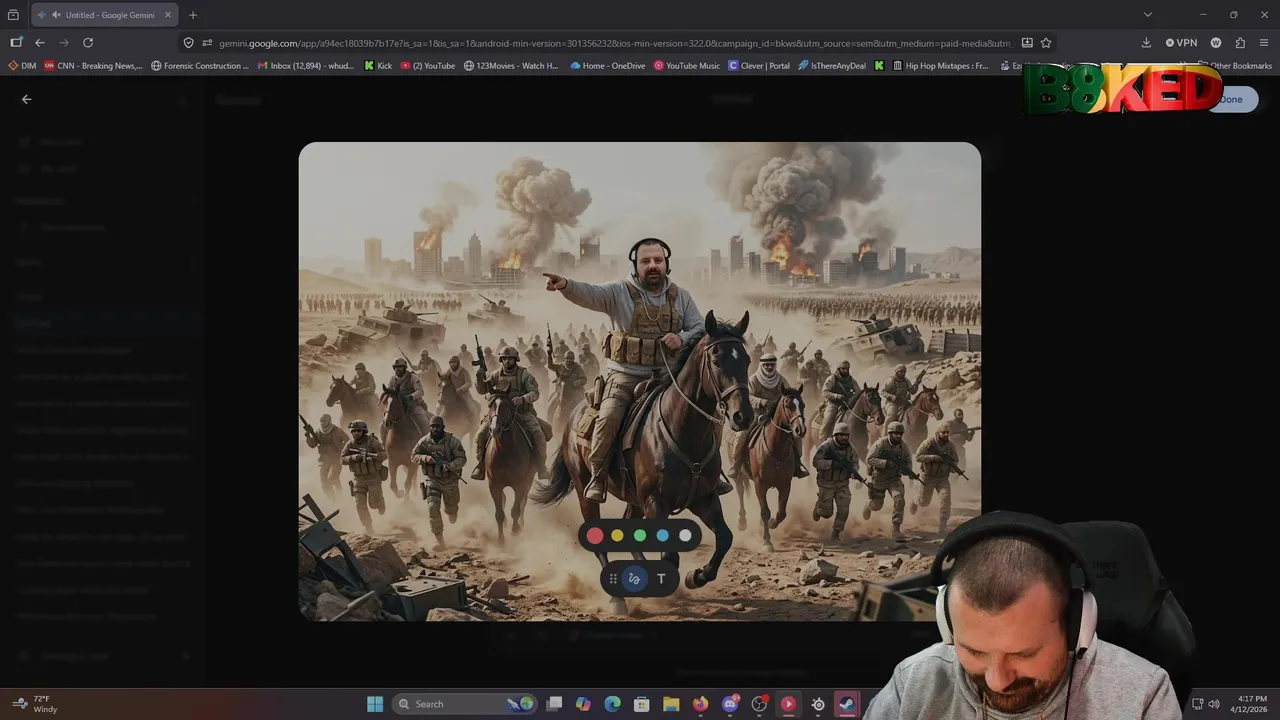1280x720 pixels.
Task: Open the DIM bookmark
Action: point(22,66)
